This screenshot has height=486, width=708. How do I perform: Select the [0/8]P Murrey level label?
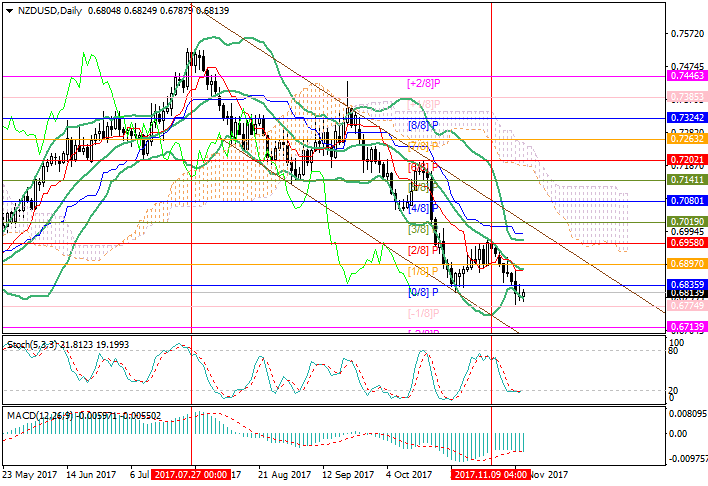pyautogui.click(x=424, y=293)
